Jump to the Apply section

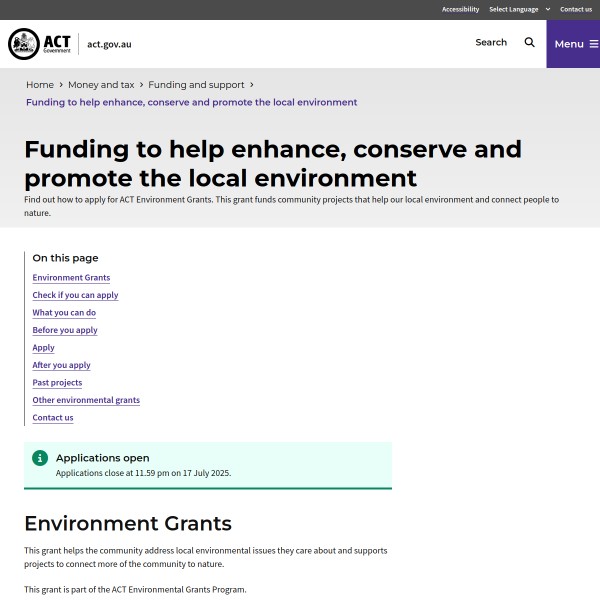pyautogui.click(x=43, y=348)
